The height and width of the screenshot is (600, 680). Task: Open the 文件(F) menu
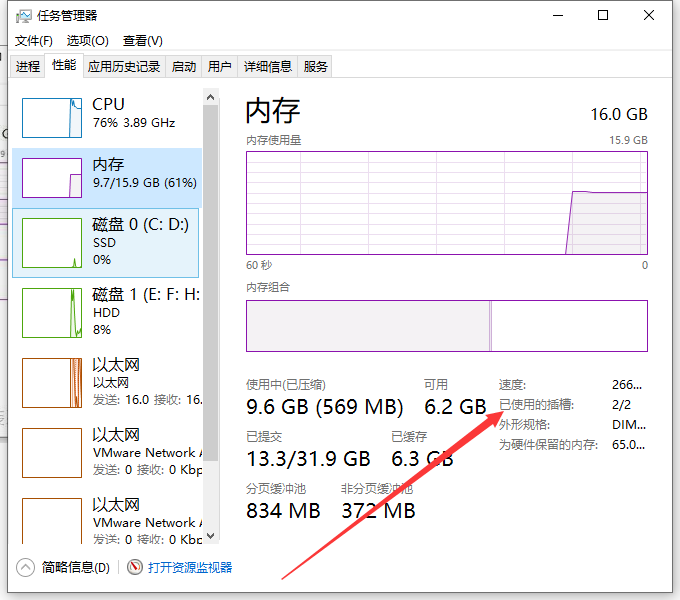pyautogui.click(x=33, y=41)
